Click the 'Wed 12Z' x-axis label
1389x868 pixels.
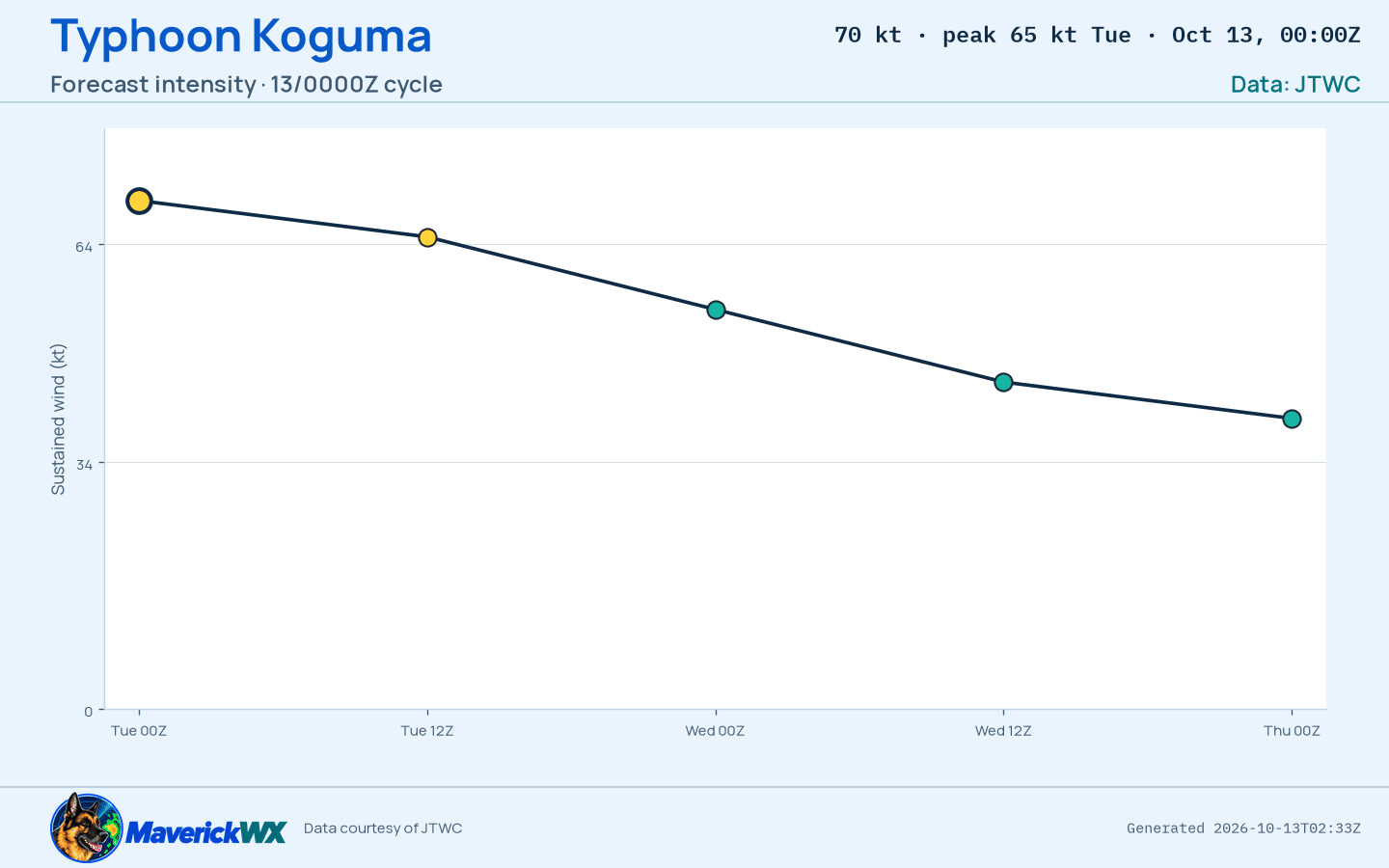tap(1003, 731)
